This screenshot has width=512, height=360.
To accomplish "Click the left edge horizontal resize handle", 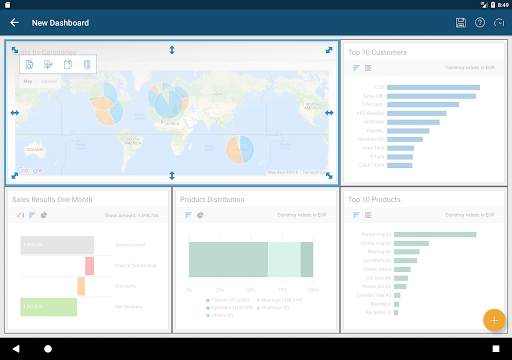I will 15,113.
